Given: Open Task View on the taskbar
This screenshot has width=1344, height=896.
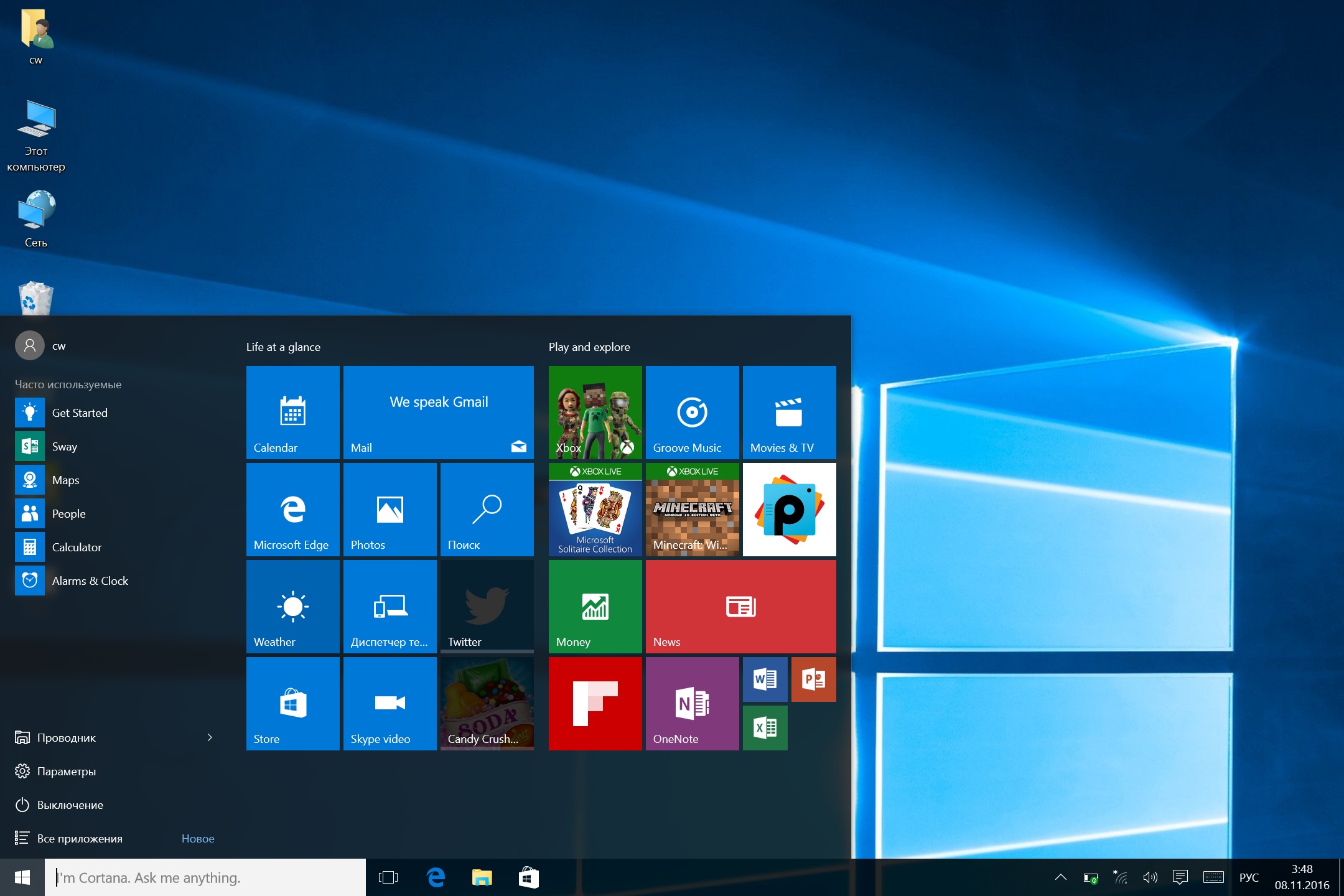Looking at the screenshot, I should (388, 877).
